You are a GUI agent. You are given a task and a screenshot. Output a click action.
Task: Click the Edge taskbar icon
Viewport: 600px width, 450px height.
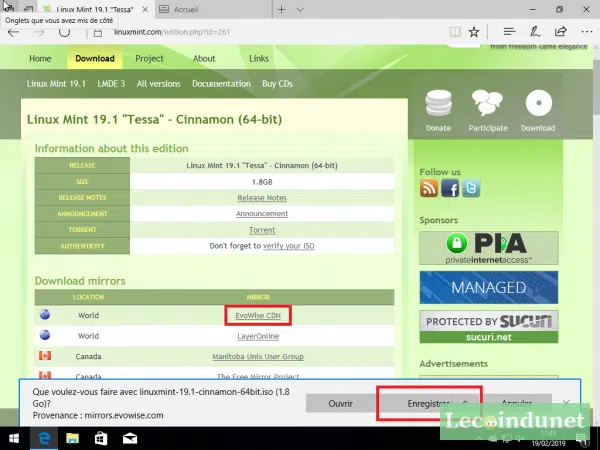(44, 439)
